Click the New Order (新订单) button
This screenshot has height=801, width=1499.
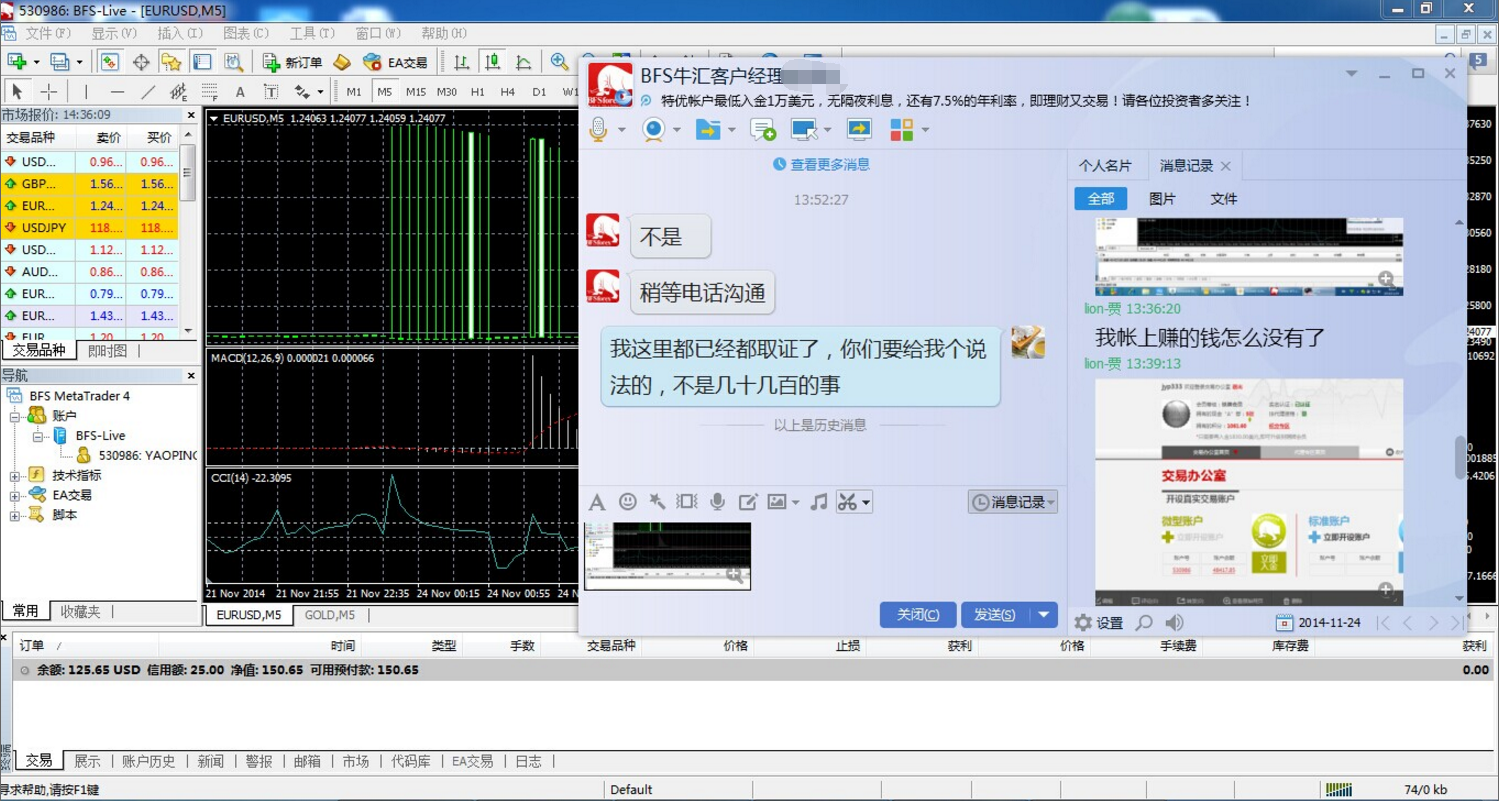point(293,62)
